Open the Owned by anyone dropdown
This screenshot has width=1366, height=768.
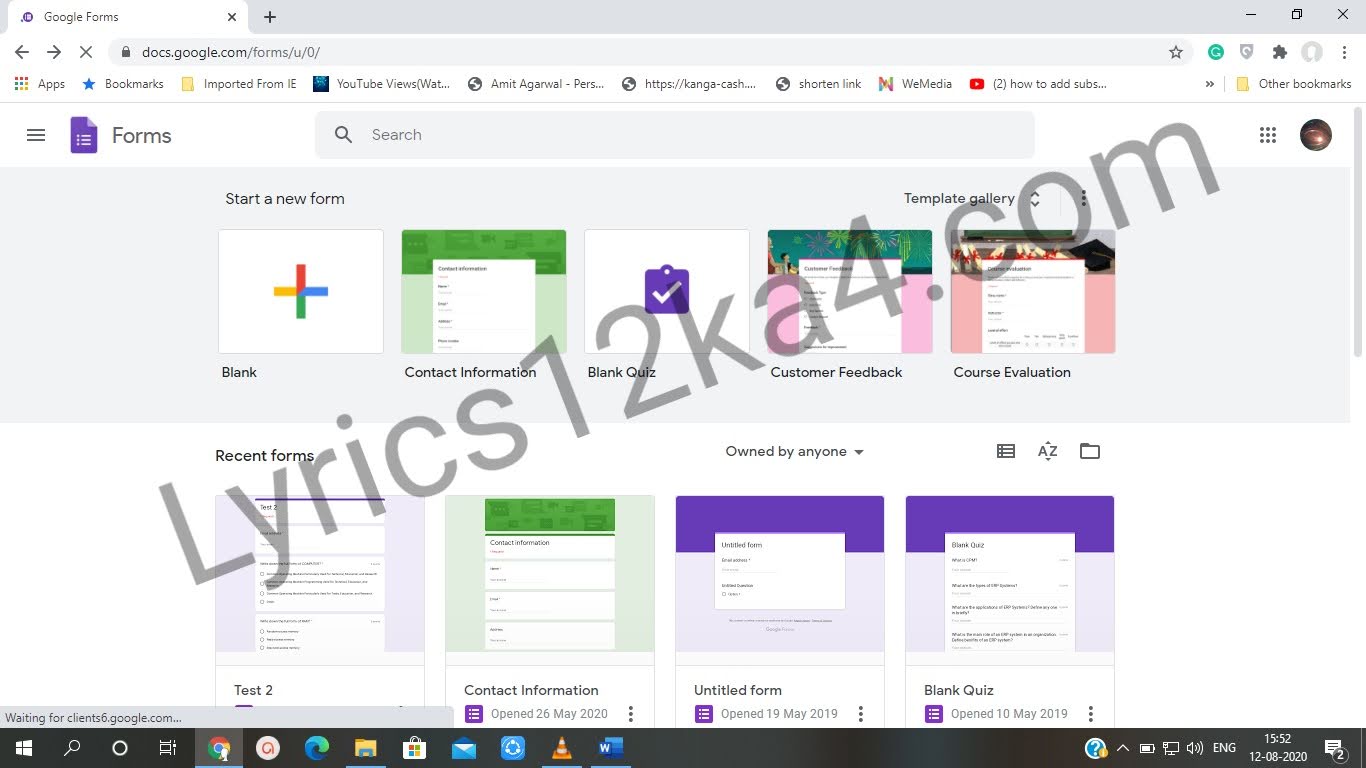tap(794, 452)
